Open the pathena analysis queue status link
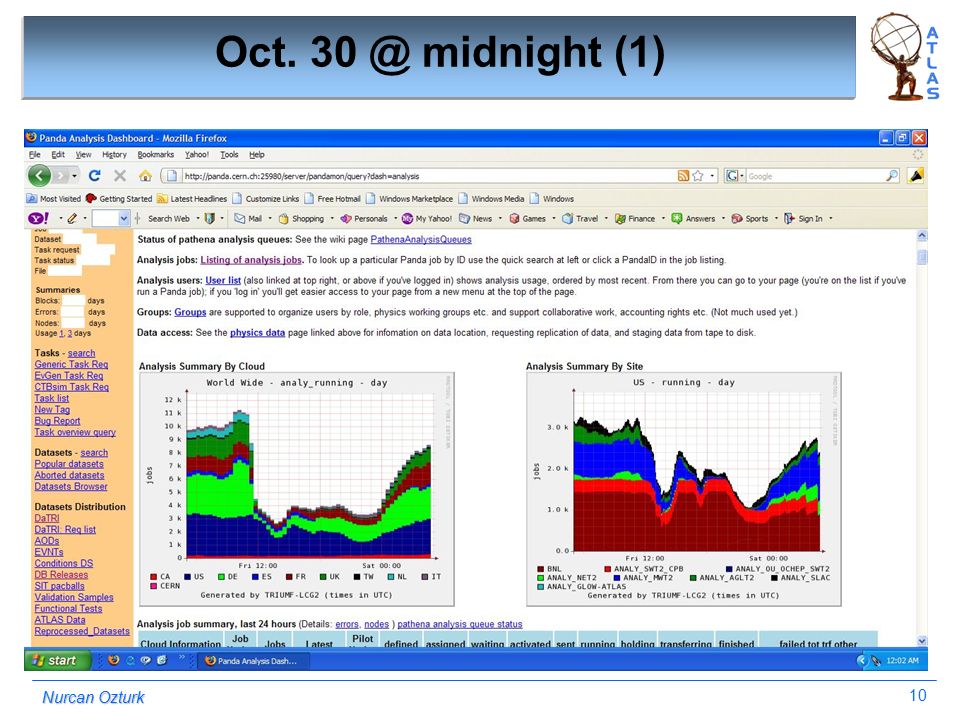This screenshot has height=720, width=960. [x=460, y=624]
